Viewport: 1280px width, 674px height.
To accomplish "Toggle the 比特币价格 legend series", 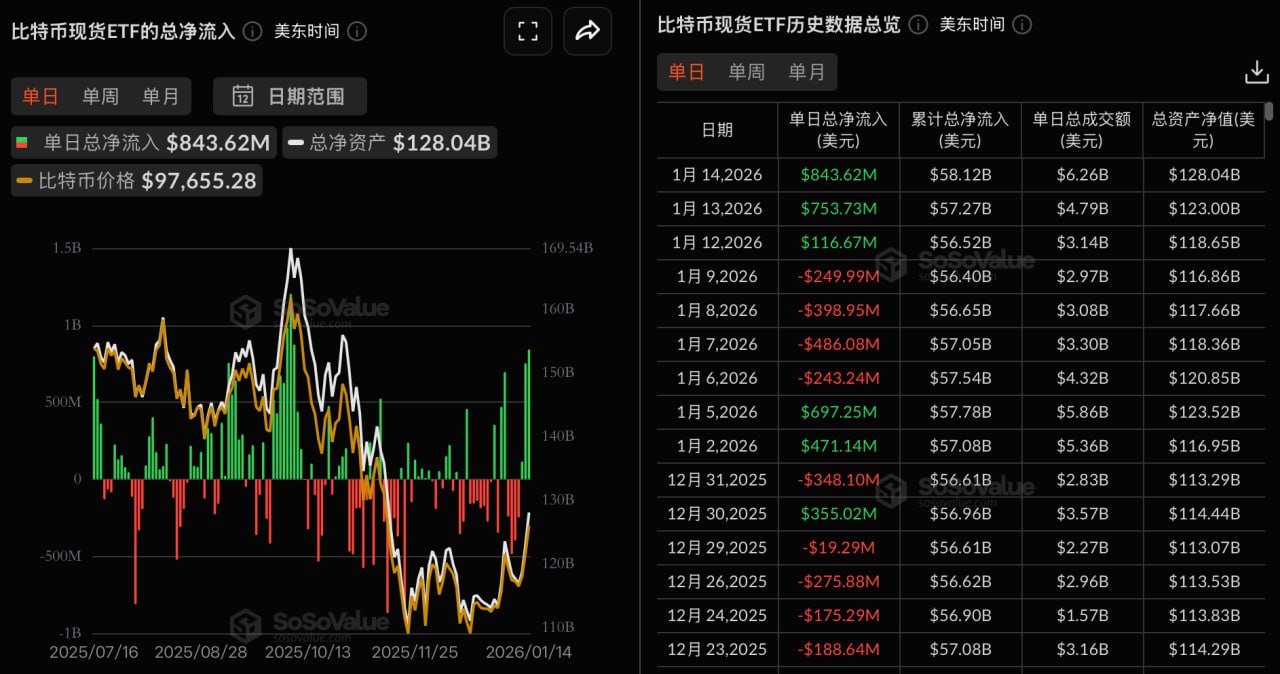I will (x=136, y=181).
